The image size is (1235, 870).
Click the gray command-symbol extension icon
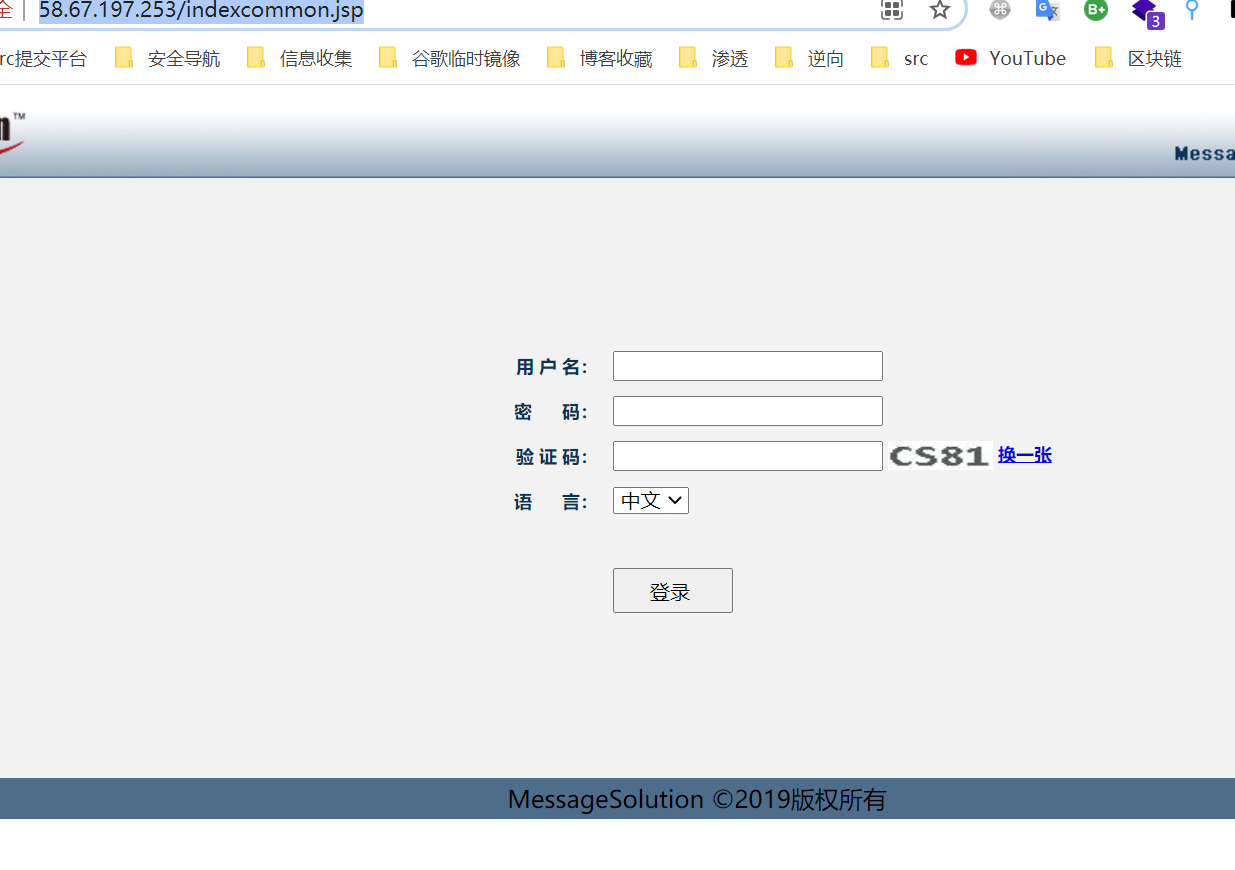[999, 10]
